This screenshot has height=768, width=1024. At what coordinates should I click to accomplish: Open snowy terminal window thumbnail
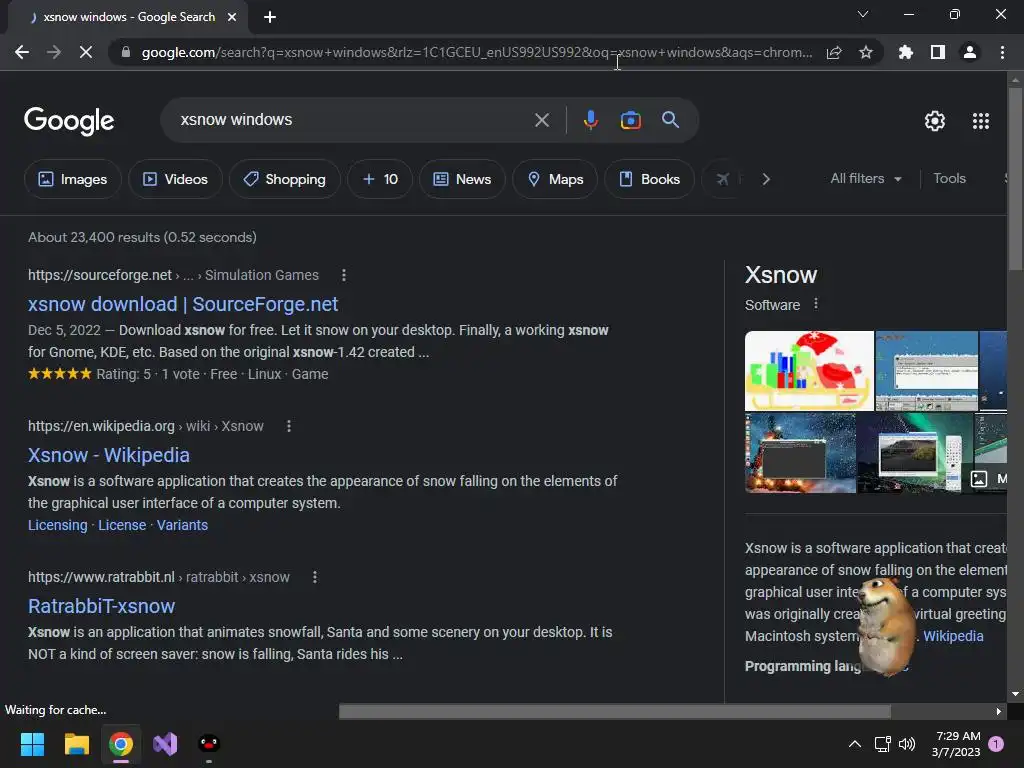[x=927, y=371]
